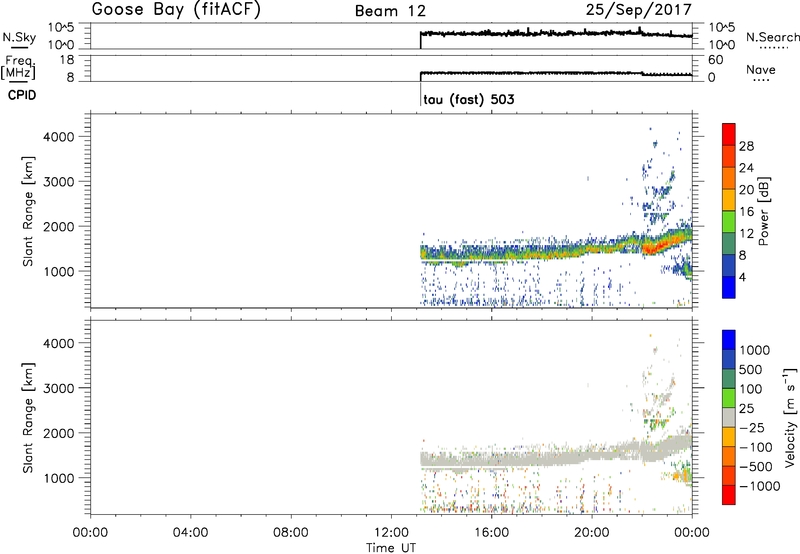Image resolution: width=800 pixels, height=554 pixels.
Task: Click the gray ground scatter band in velocity panel
Action: click(x=555, y=454)
